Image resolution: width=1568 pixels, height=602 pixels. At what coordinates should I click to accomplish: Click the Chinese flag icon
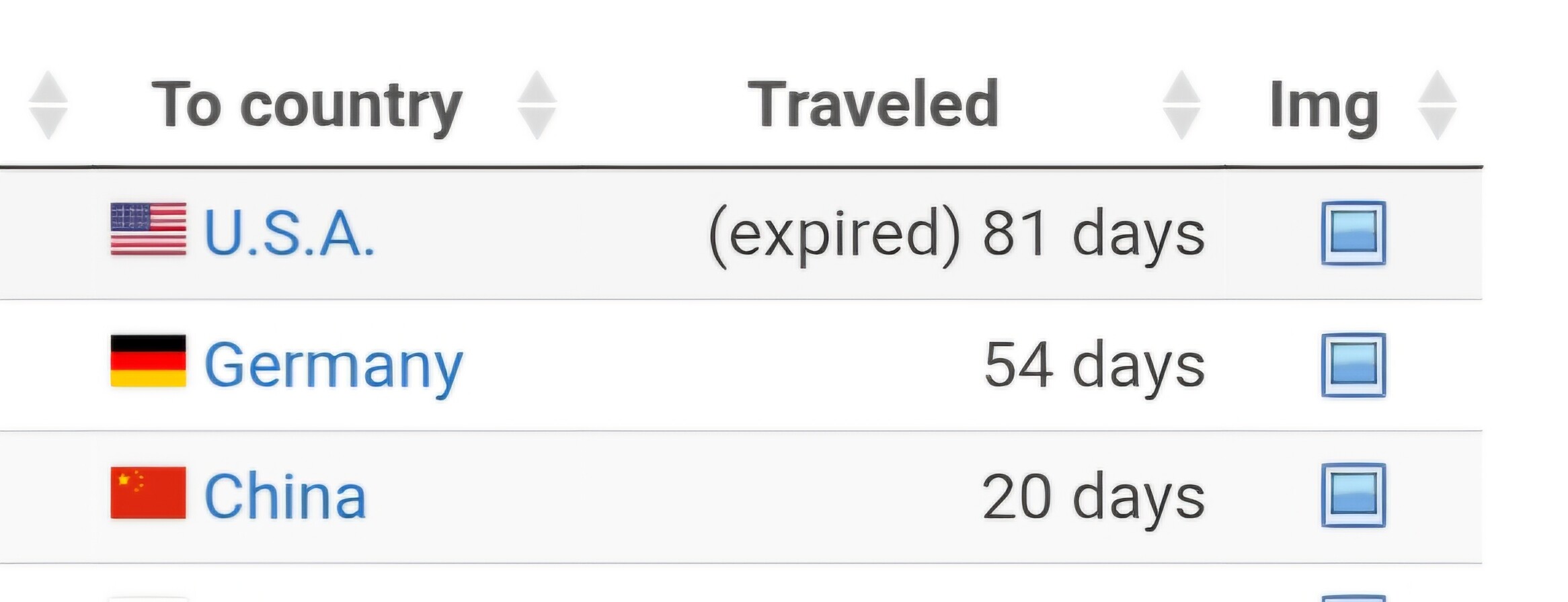148,492
